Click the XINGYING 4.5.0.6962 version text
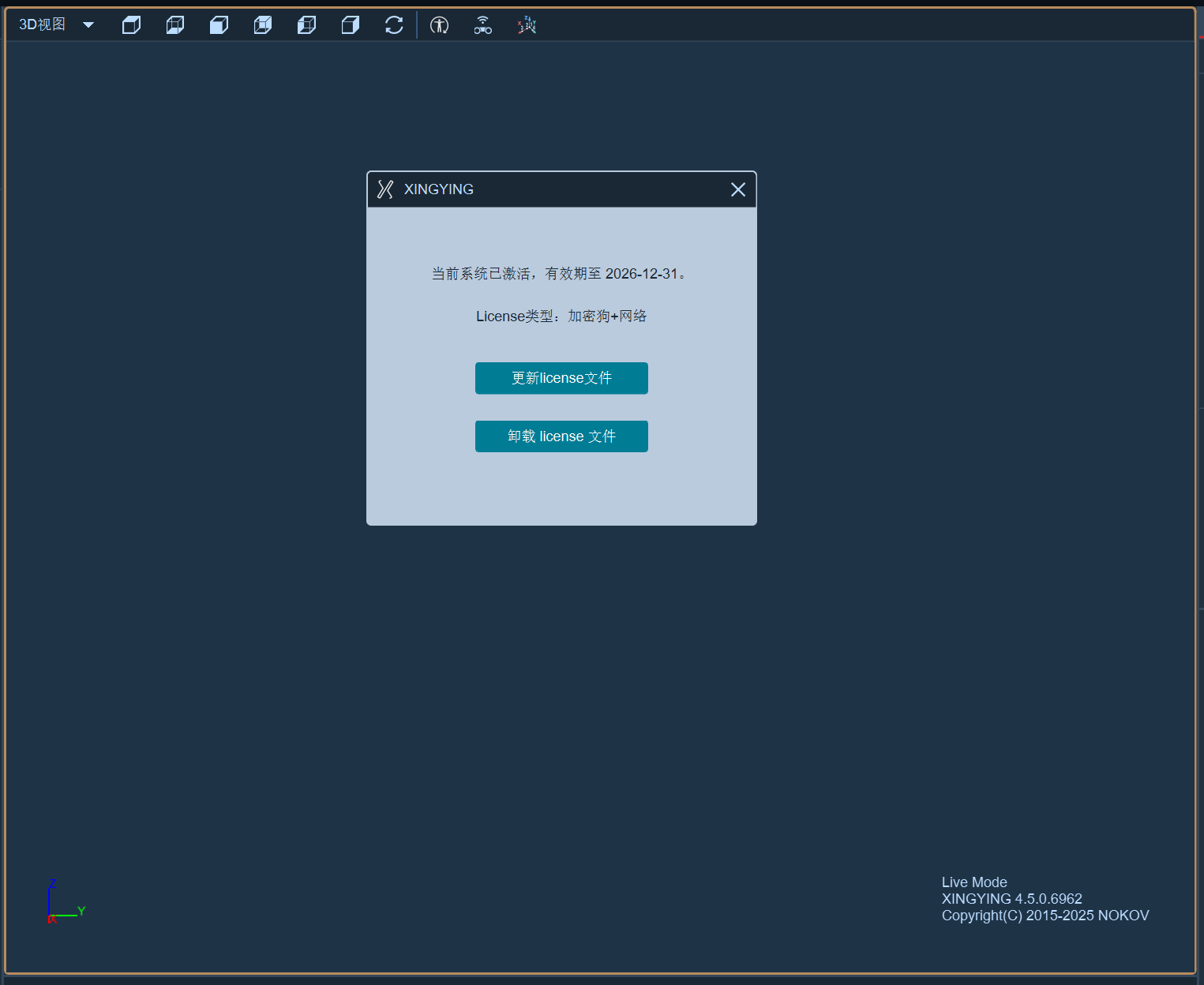The height and width of the screenshot is (985, 1204). [x=1011, y=899]
